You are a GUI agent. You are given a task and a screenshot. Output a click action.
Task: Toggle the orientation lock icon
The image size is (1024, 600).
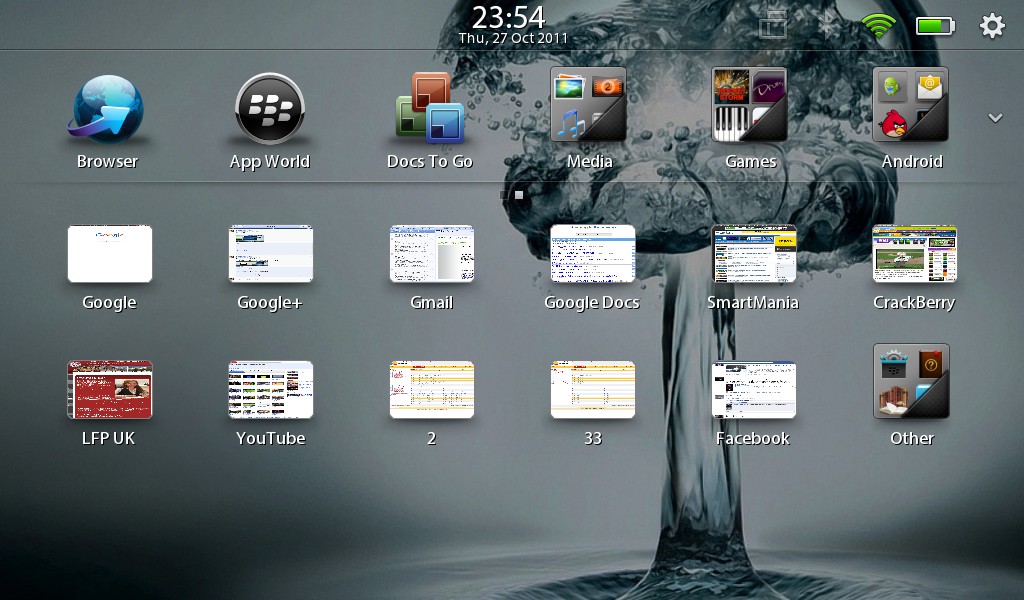point(773,26)
